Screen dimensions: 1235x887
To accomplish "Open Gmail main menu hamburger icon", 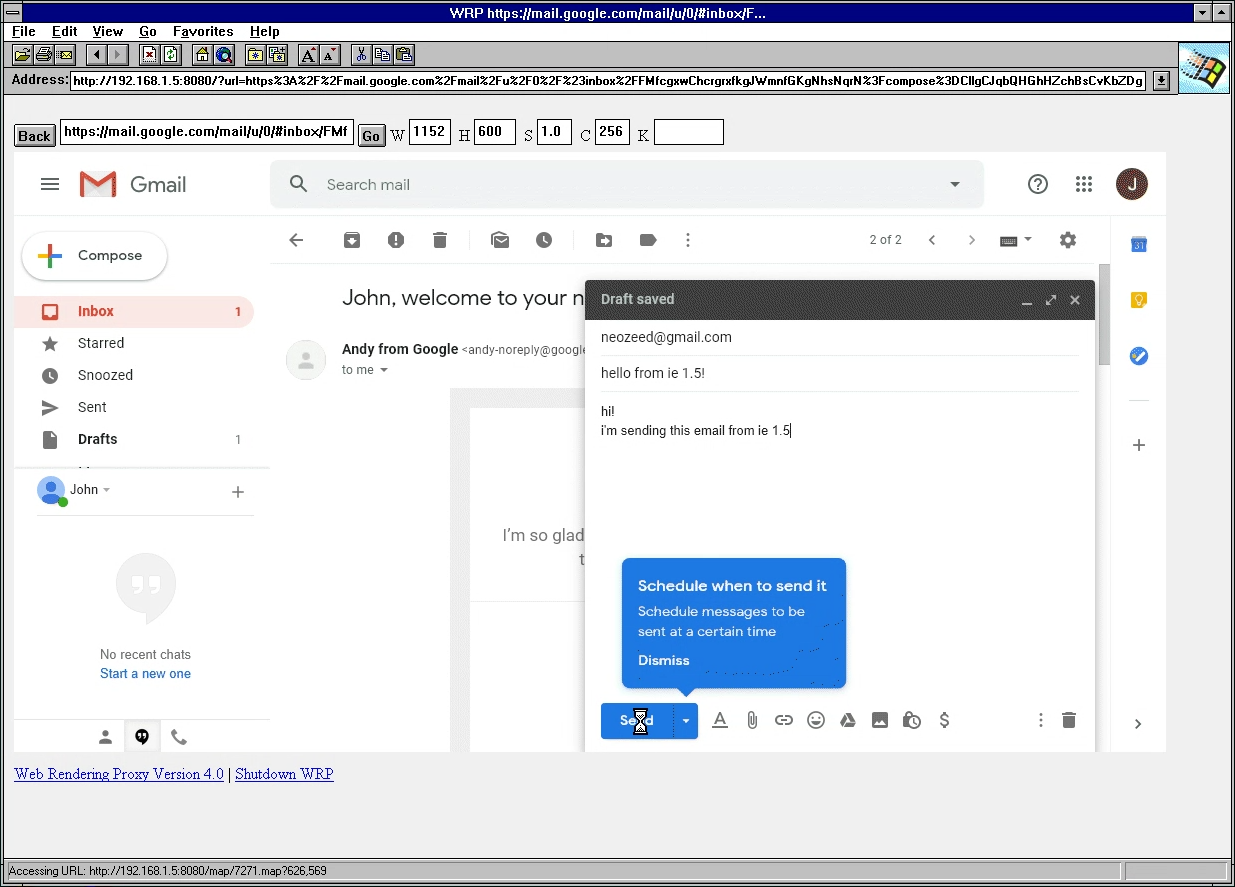I will (50, 184).
